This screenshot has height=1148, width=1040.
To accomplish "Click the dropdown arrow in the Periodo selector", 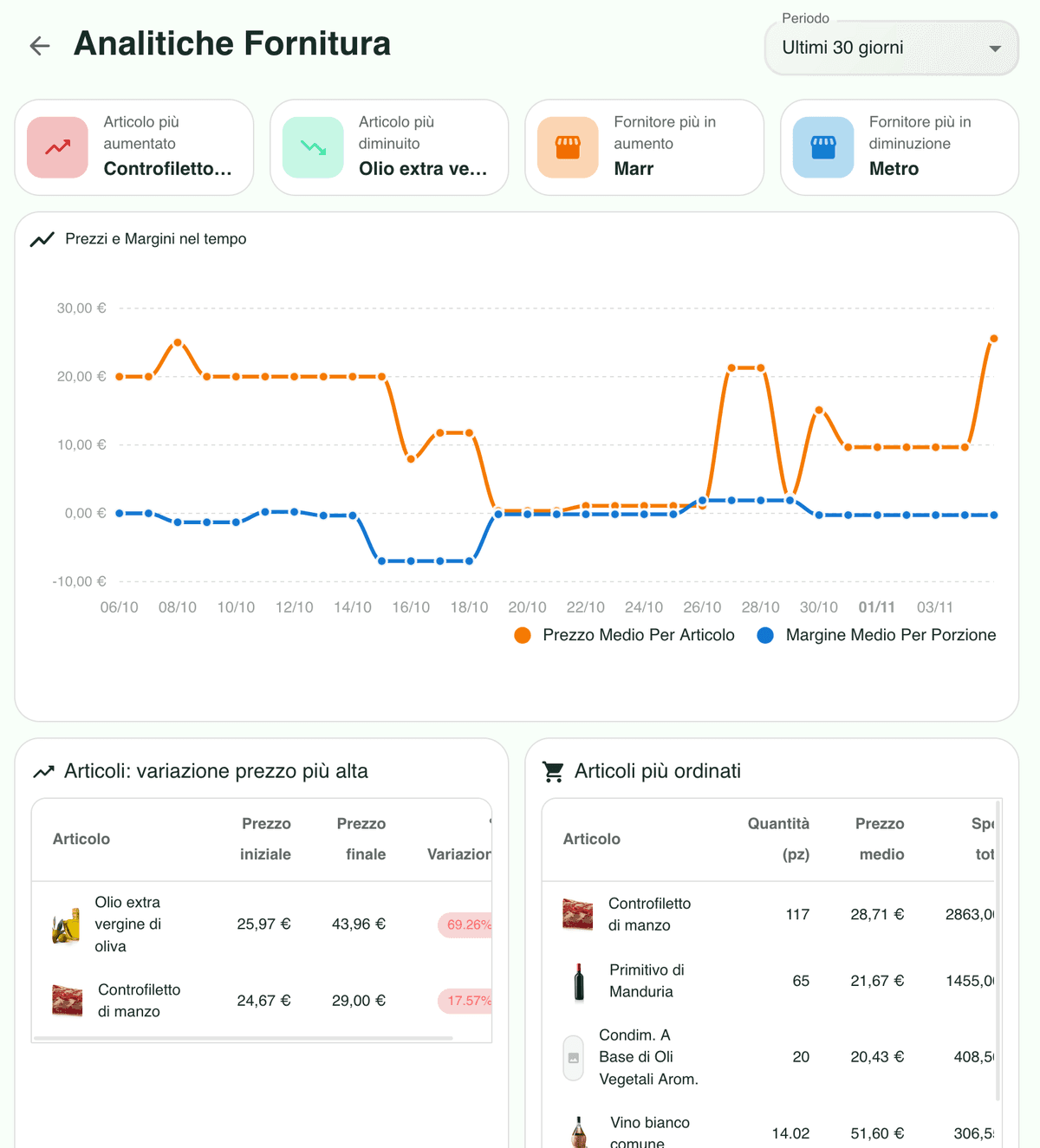I will [995, 49].
